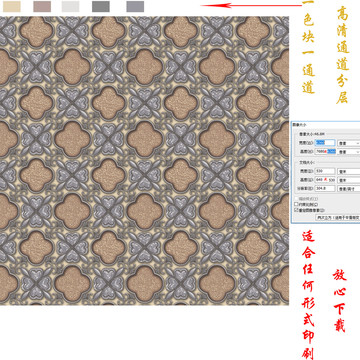Click the dark gray color swatch

click(101, 6)
